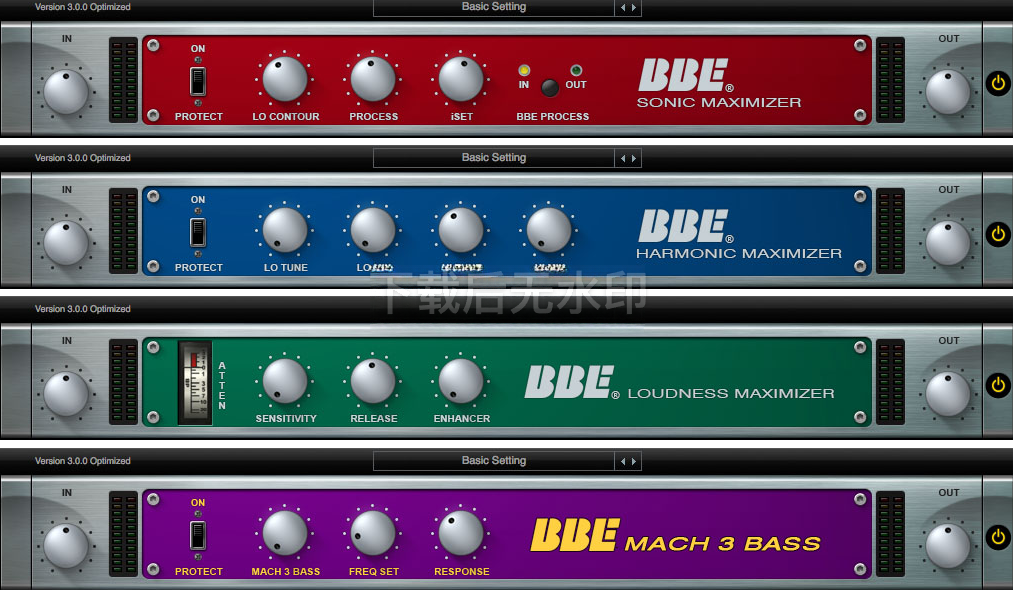The width and height of the screenshot is (1013, 590).
Task: Click the Sonic Maximizer IN knob
Action: [65, 92]
